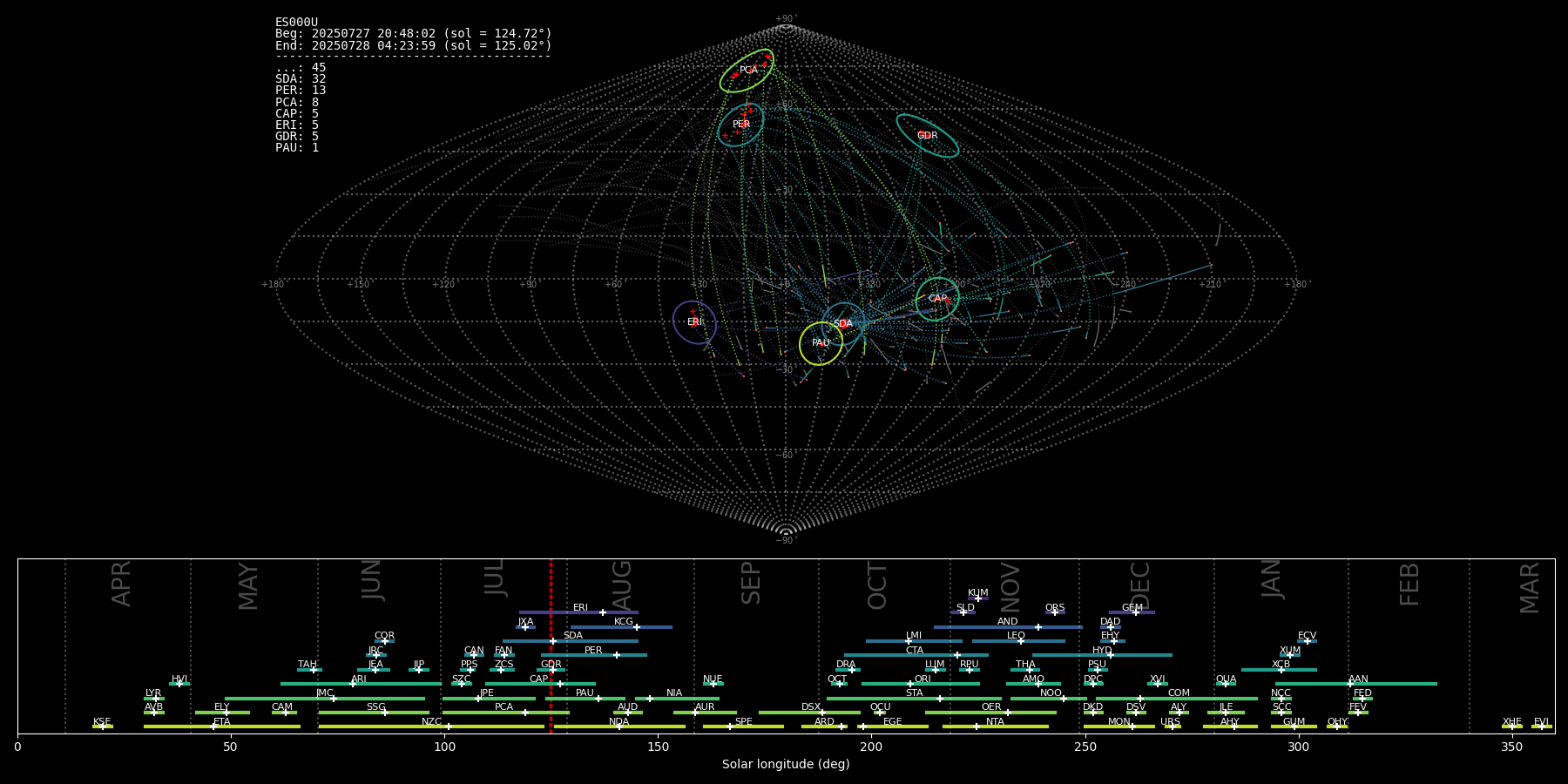Viewport: 1568px width, 784px height.
Task: Select the ORI shower bar in the timeline
Action: point(921,684)
